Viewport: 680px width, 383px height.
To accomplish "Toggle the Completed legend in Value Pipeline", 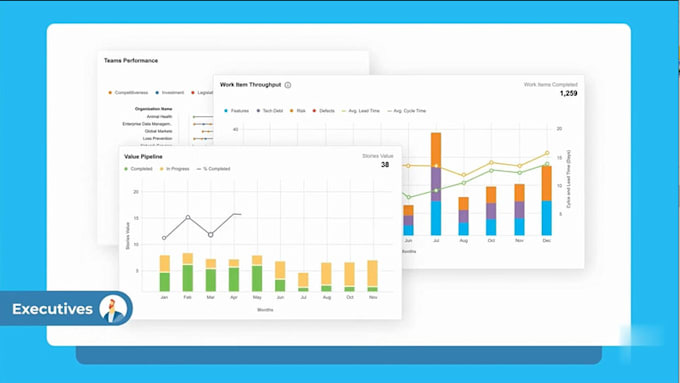I will [x=138, y=169].
